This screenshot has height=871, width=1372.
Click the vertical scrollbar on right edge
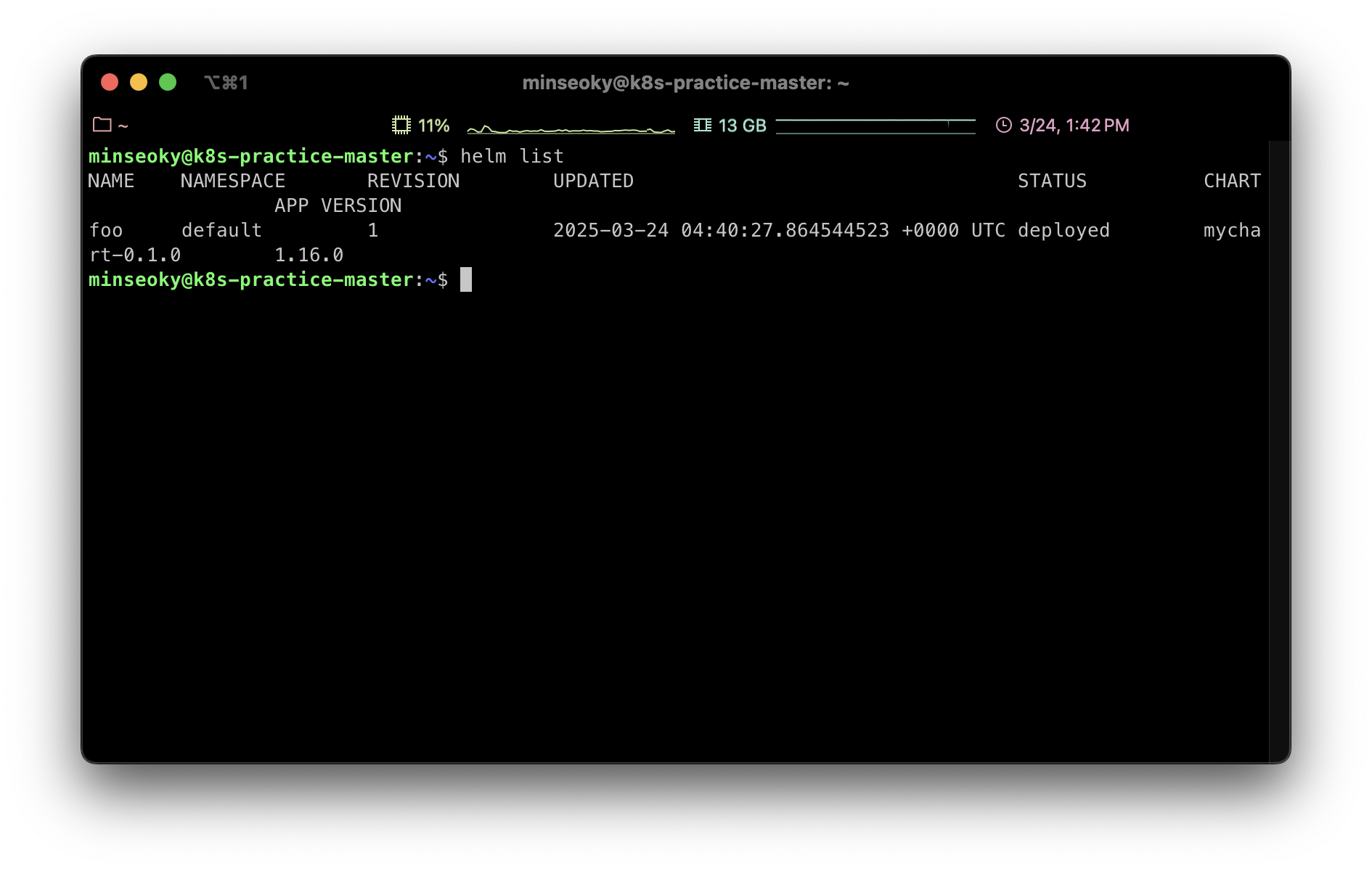coord(1278,450)
